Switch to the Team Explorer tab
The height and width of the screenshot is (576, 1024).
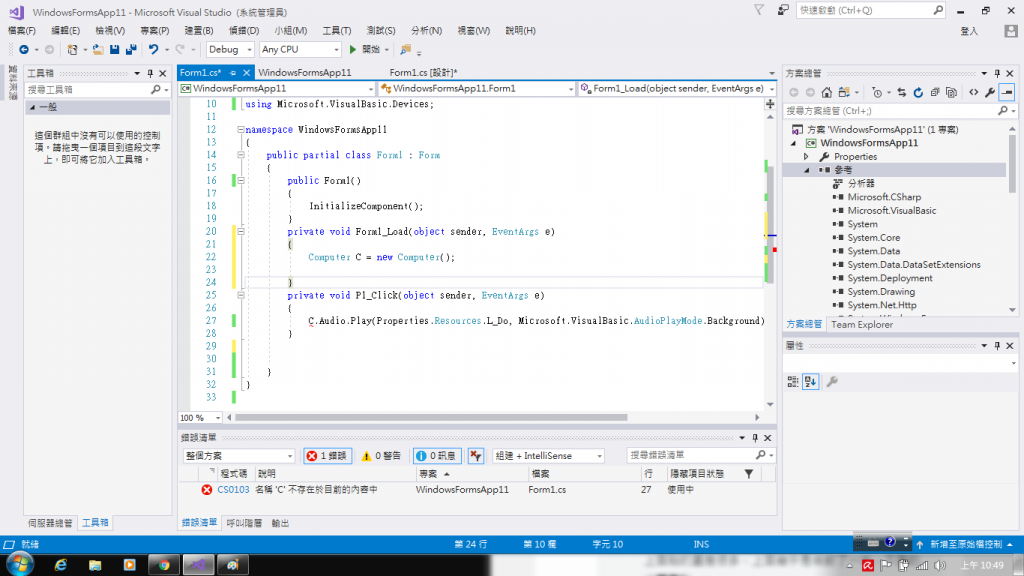tap(861, 325)
